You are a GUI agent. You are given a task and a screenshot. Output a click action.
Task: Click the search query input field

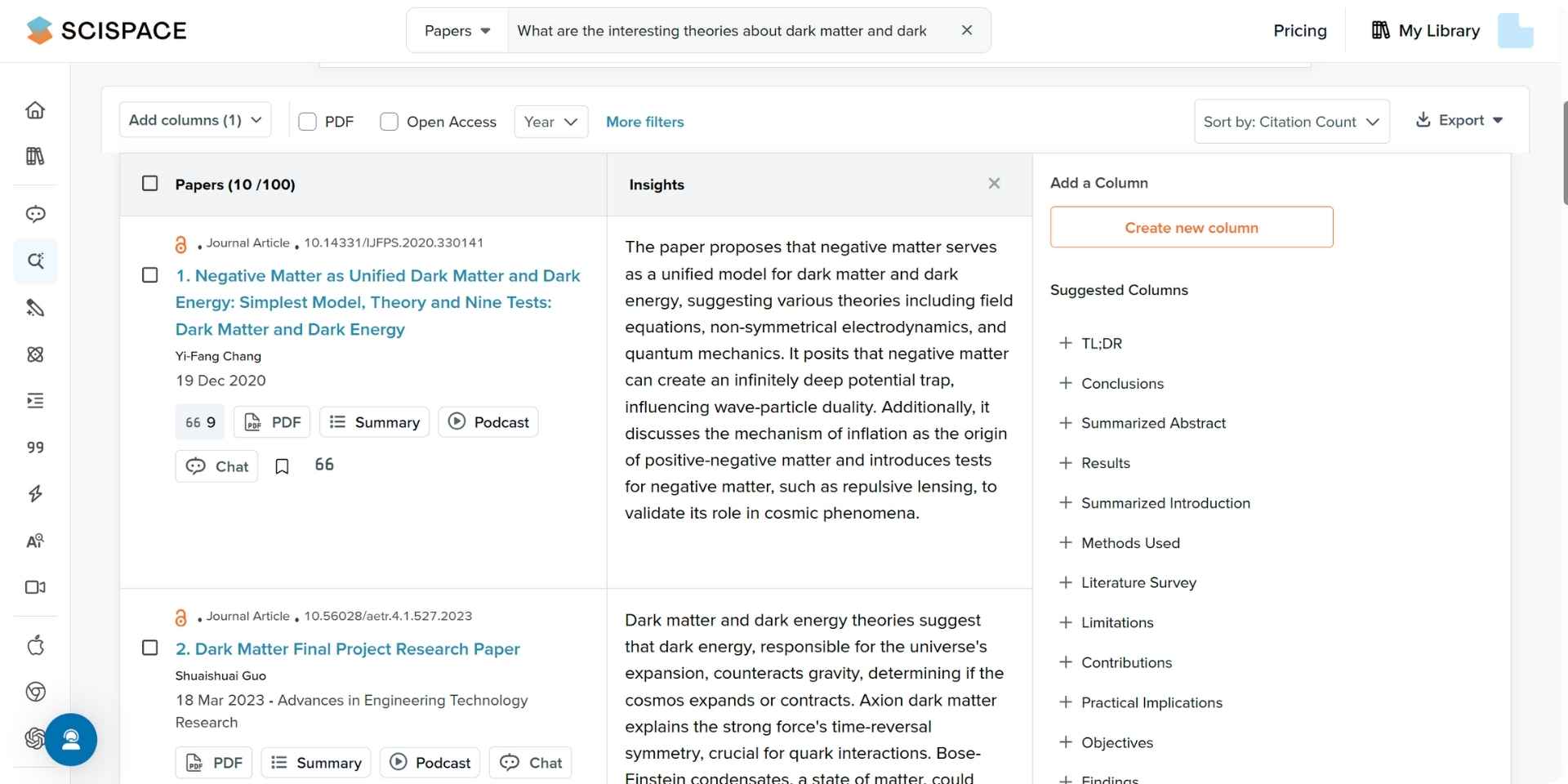click(x=722, y=31)
